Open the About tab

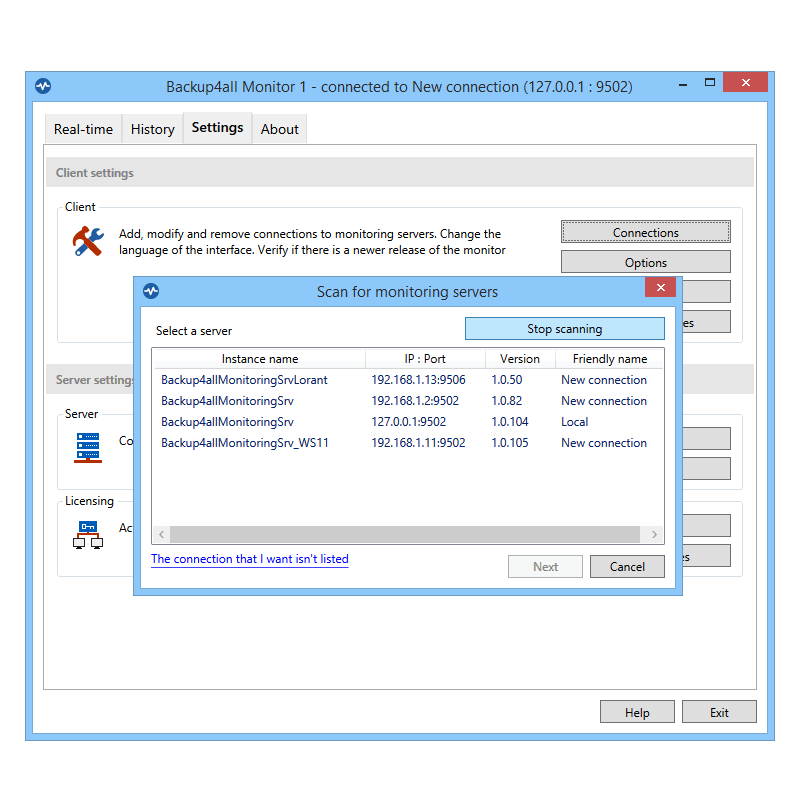coord(279,129)
